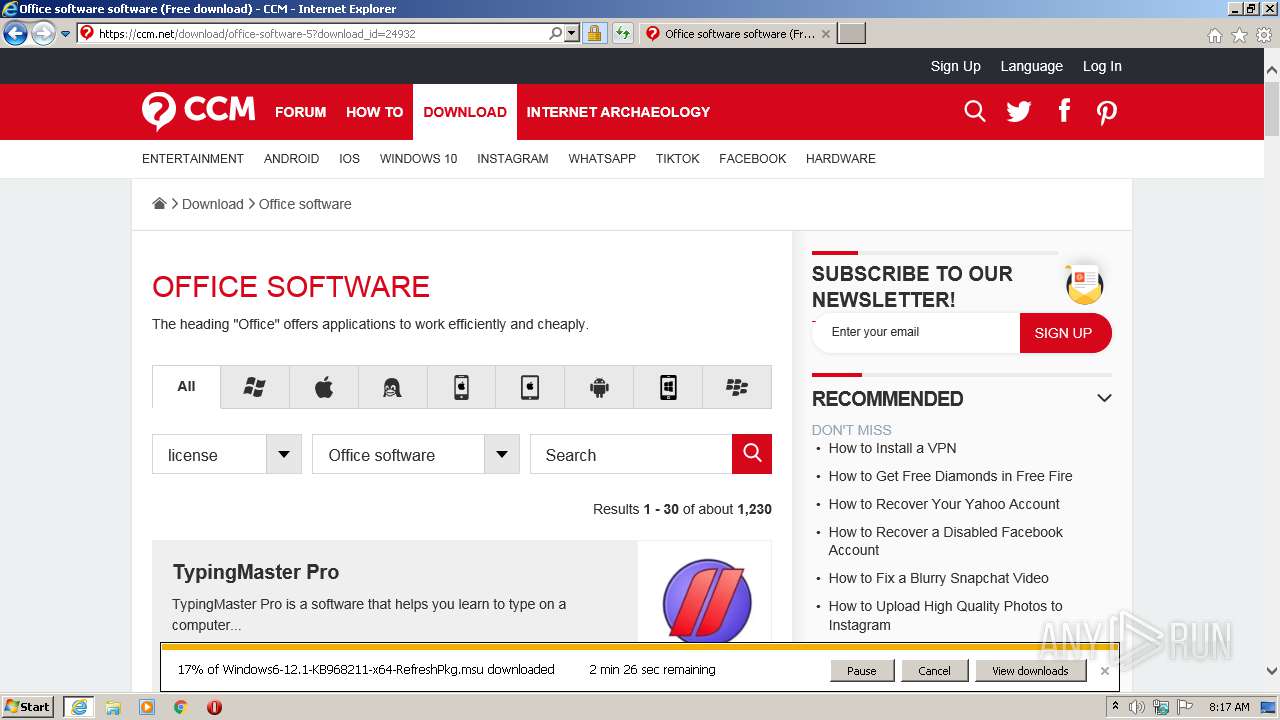1280x720 pixels.
Task: Filter by Windows Phone platform icon
Action: tap(668, 387)
